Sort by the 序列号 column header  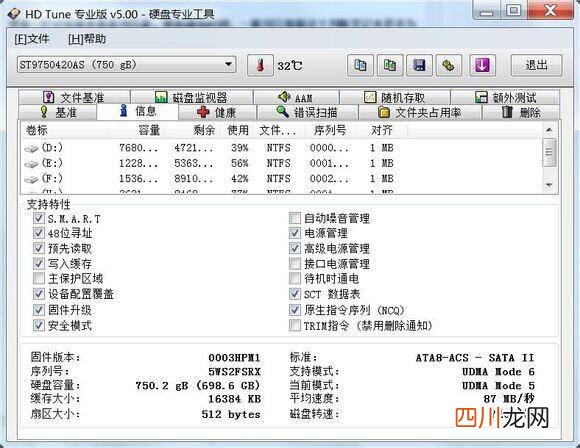point(330,130)
